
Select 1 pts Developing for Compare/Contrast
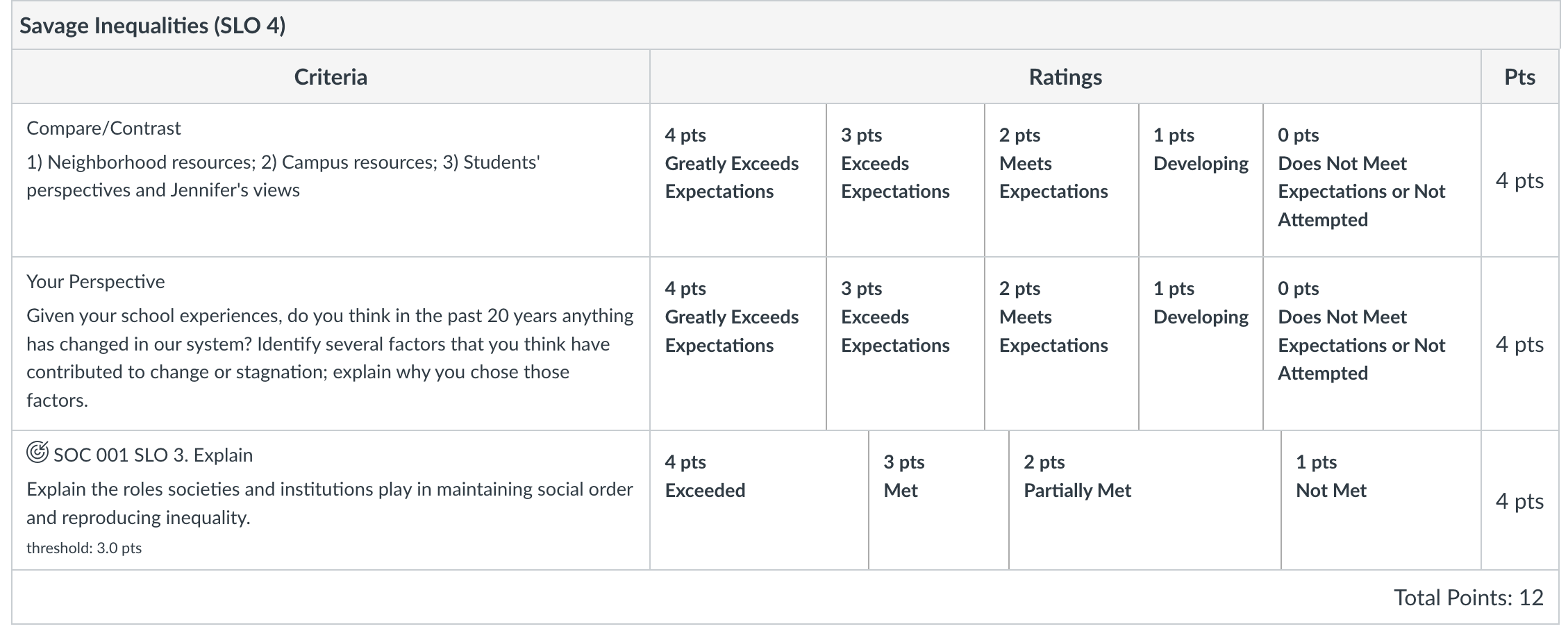click(x=1201, y=180)
